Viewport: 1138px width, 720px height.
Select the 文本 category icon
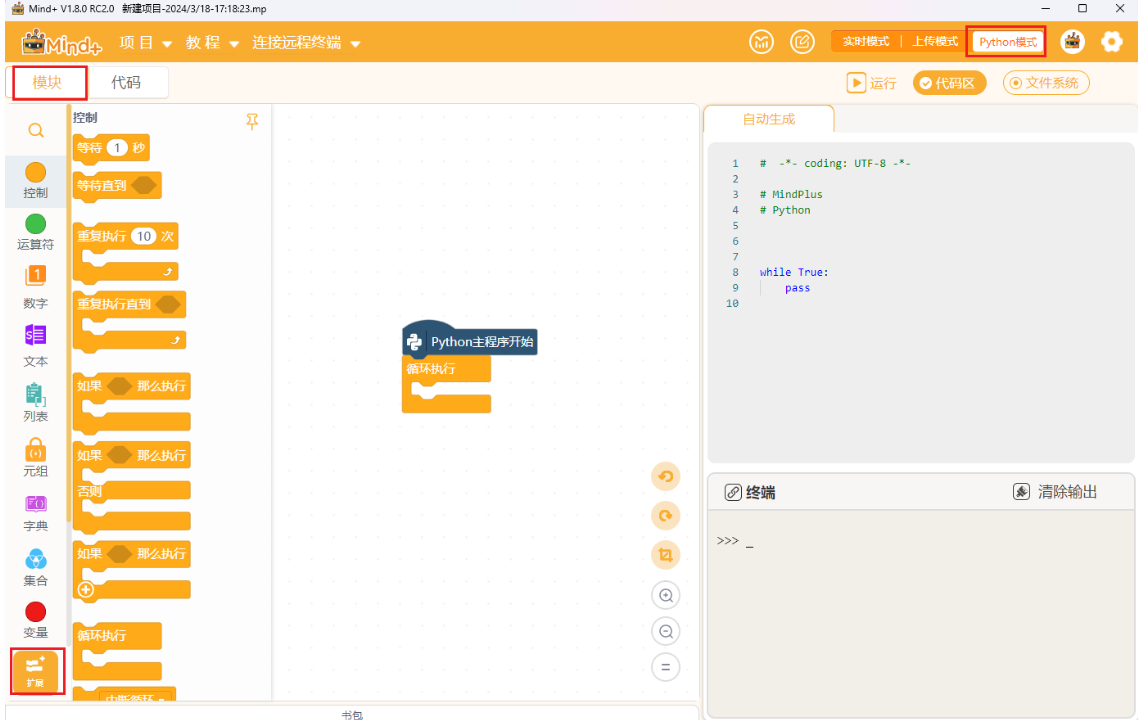(36, 335)
